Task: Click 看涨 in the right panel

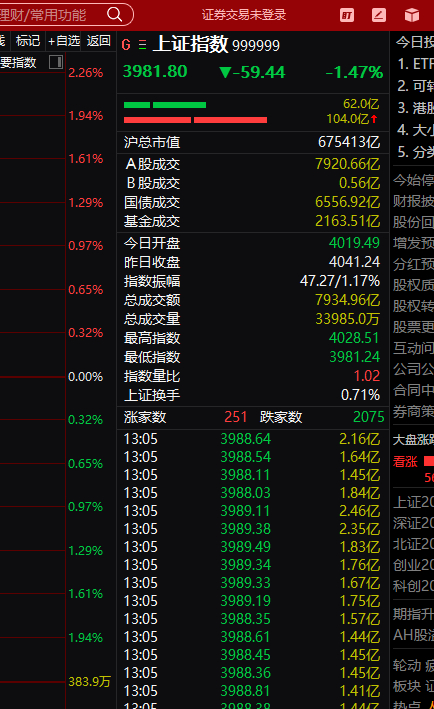Action: (405, 461)
